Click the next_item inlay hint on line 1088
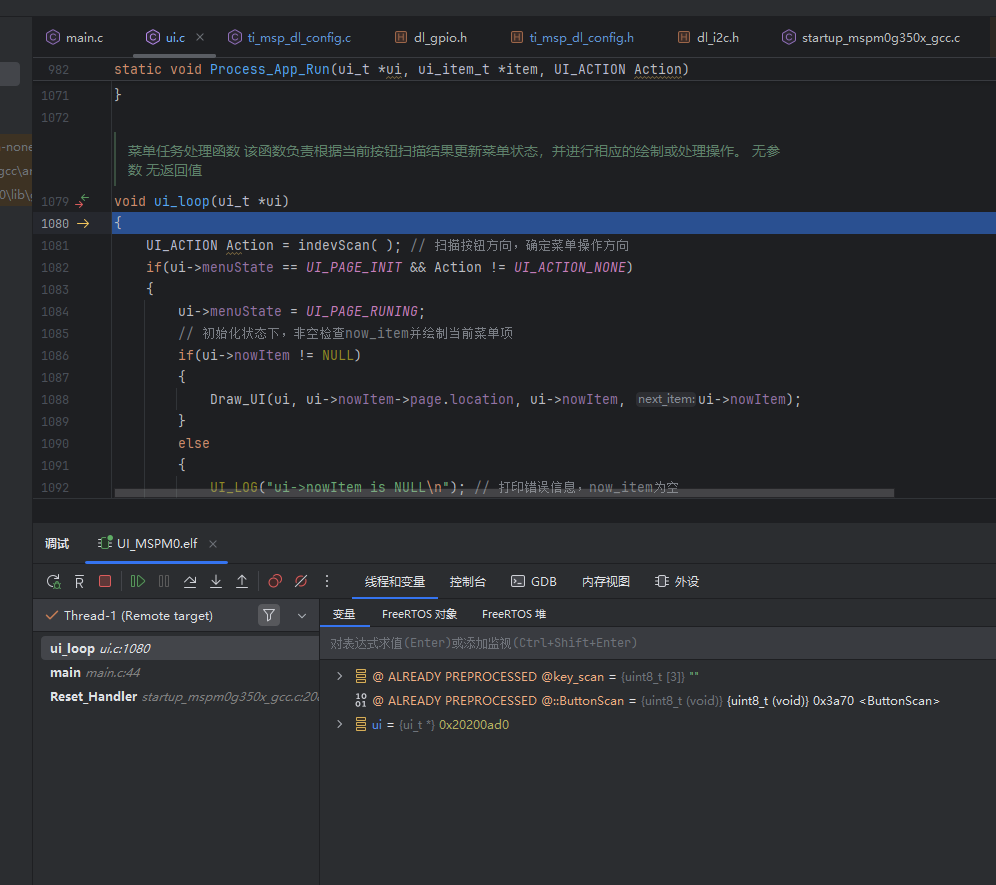This screenshot has height=885, width=996. 666,399
